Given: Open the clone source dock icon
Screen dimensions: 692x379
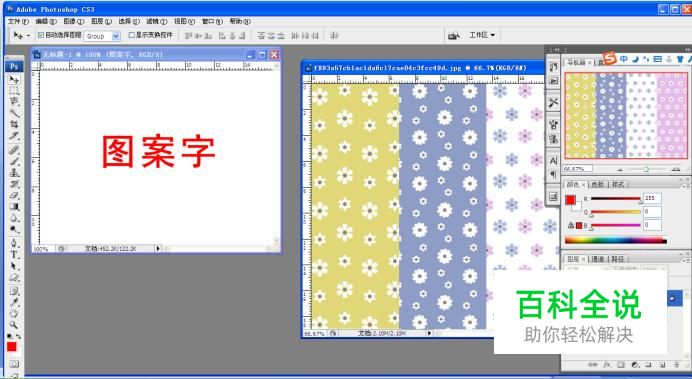Looking at the screenshot, I should click(x=553, y=139).
